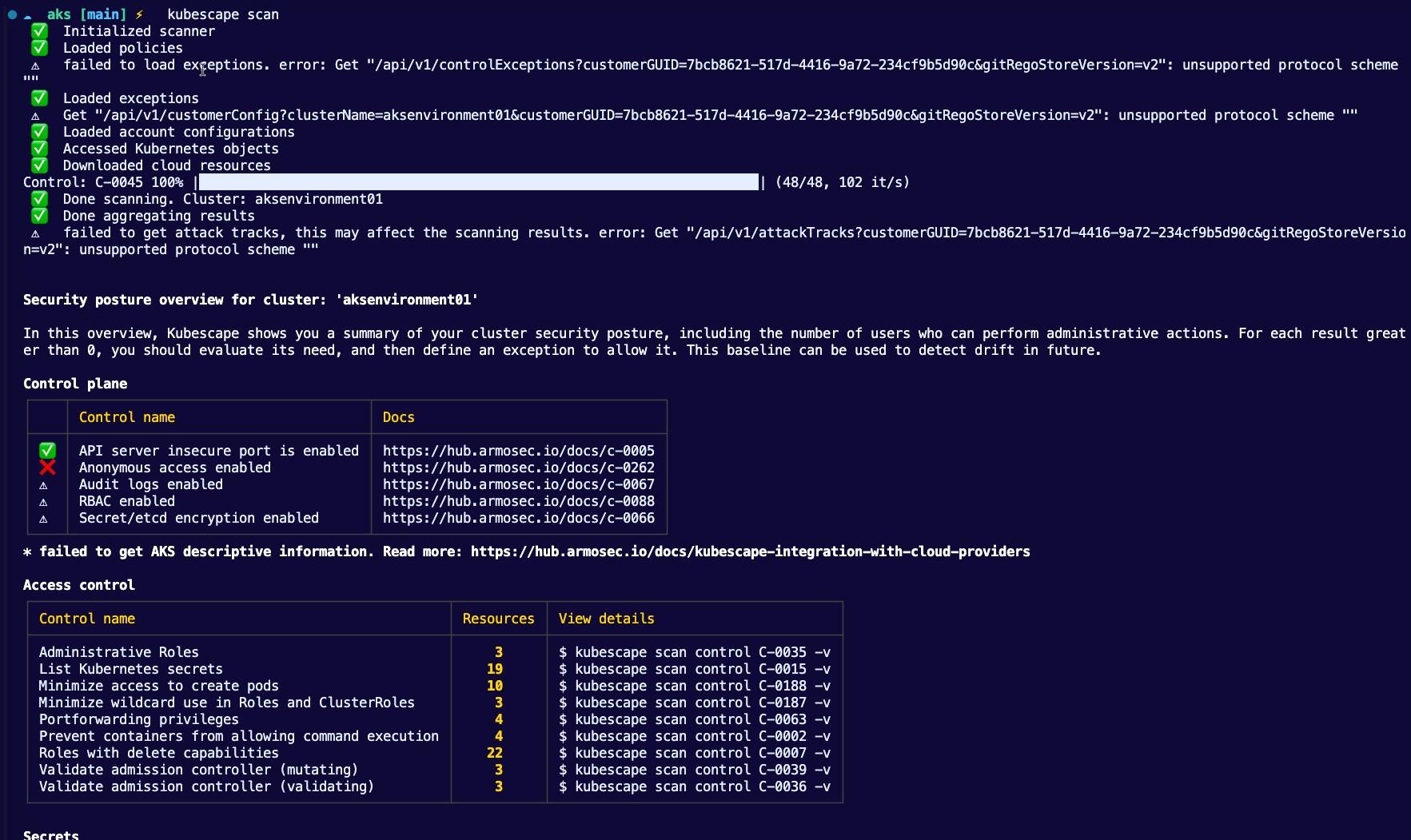Click the command 'kubescape scan control C-0039 -v'

pos(703,770)
